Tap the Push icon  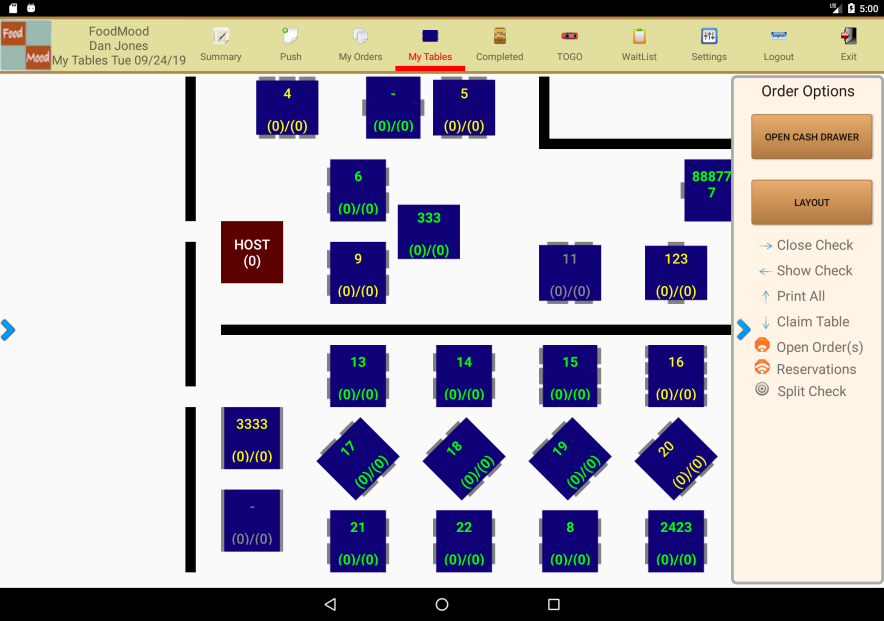tap(290, 37)
